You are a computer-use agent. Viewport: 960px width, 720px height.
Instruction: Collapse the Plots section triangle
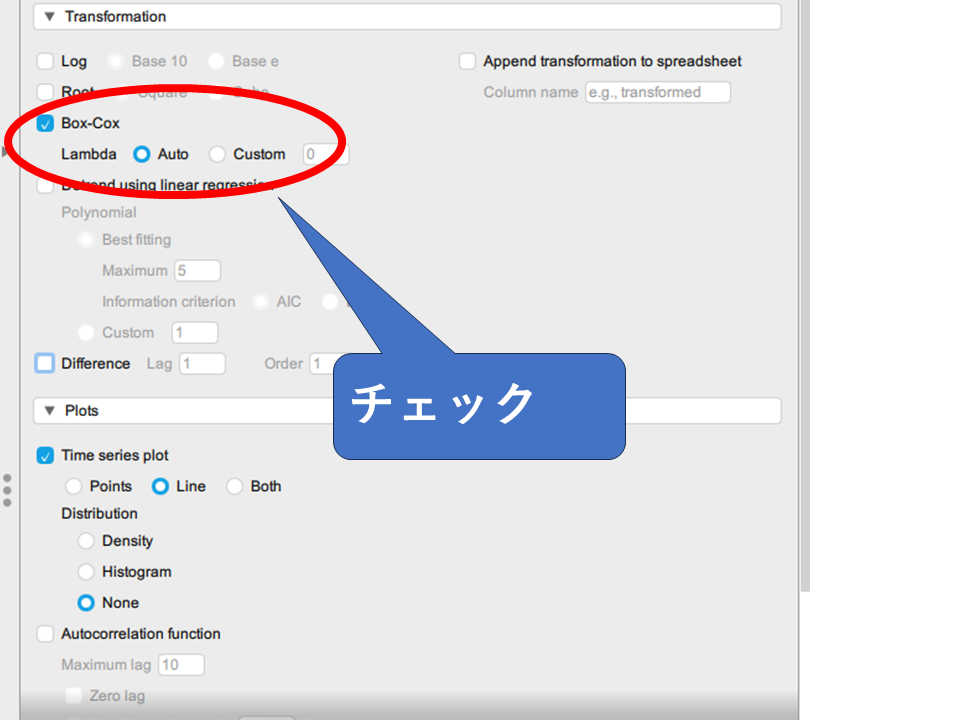[x=49, y=411]
